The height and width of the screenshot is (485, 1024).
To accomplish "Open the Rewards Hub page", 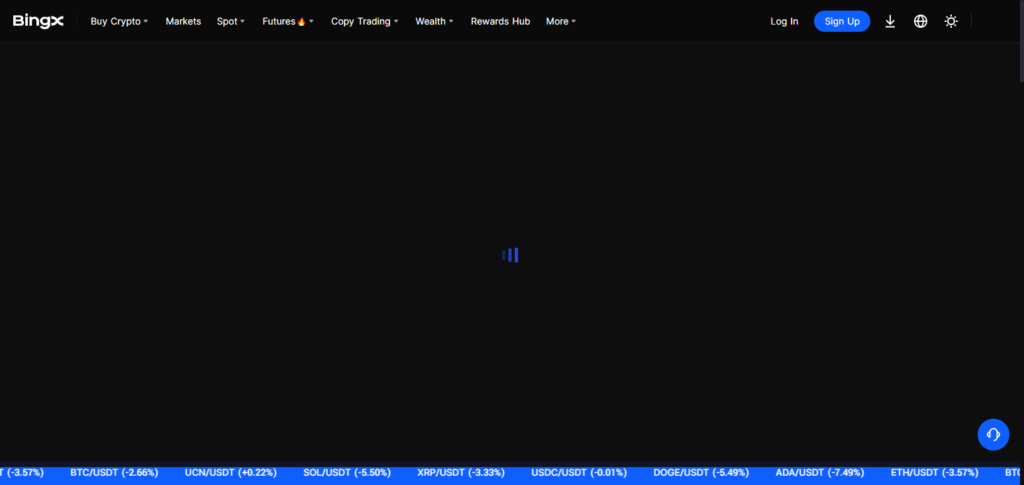I will 500,21.
